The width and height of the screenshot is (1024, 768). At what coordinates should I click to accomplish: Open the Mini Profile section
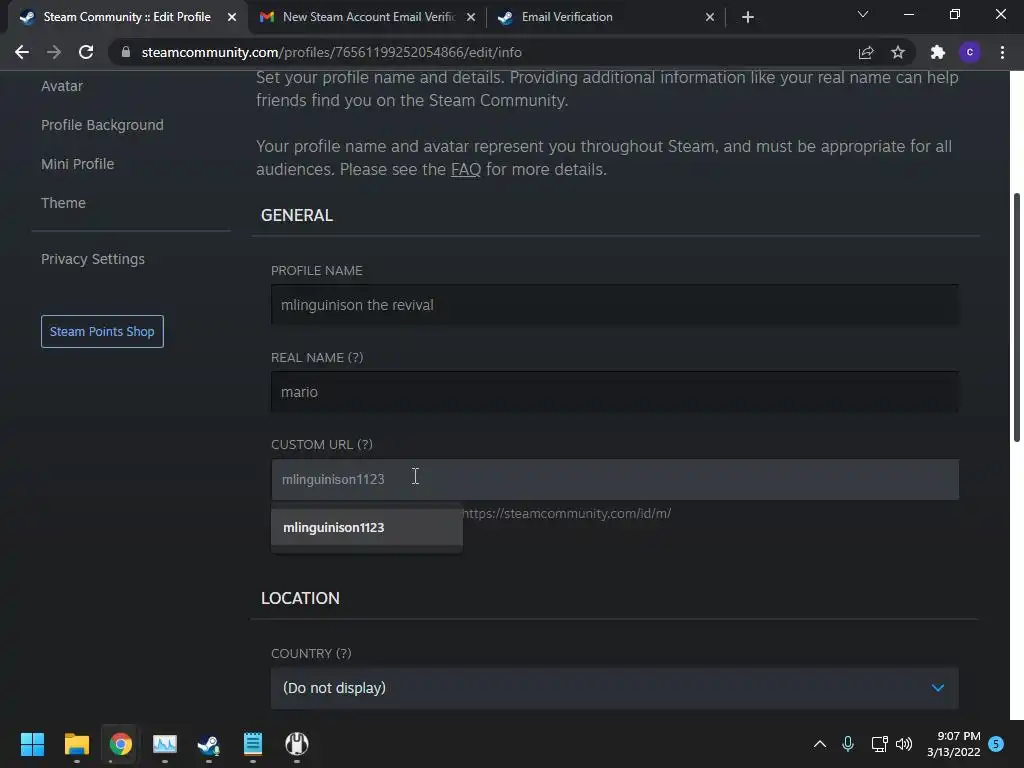(78, 164)
